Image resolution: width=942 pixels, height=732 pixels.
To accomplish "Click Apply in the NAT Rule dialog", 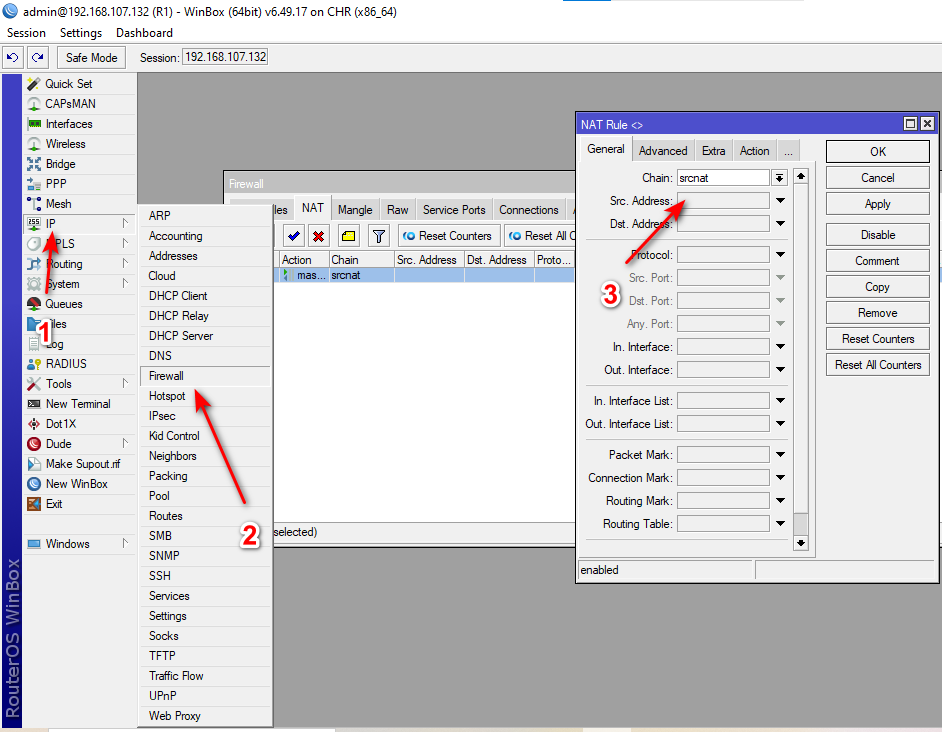I will (x=877, y=204).
